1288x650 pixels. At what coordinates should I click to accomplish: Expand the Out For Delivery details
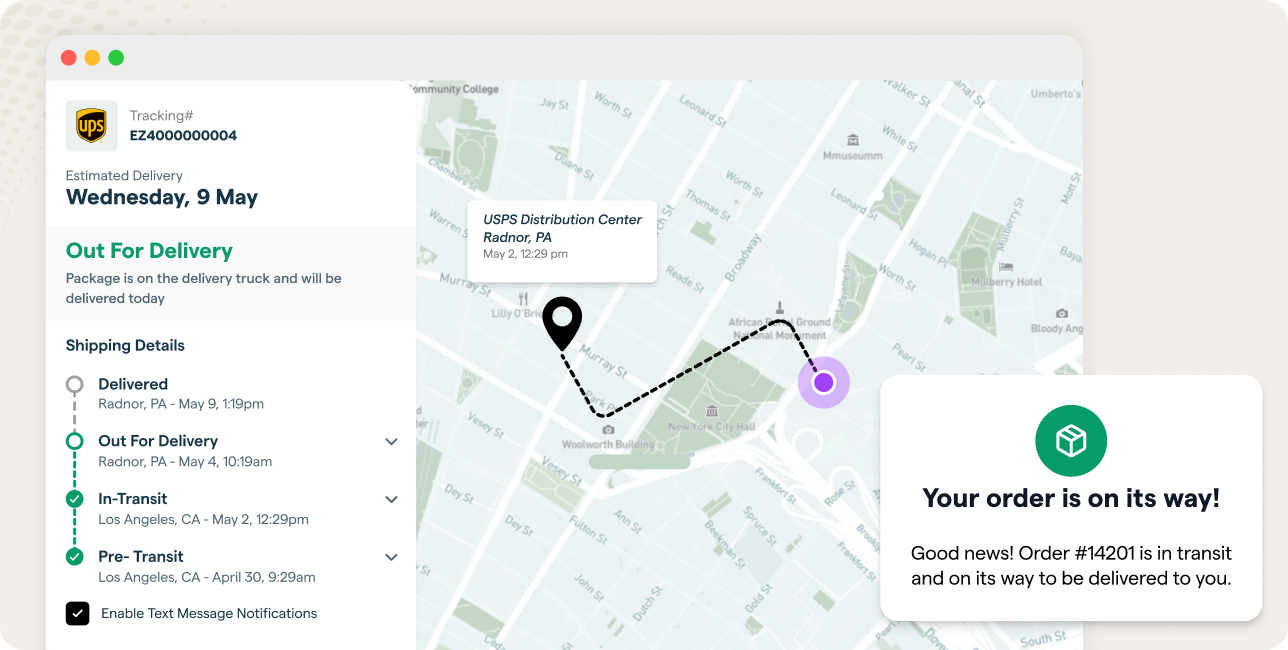click(x=391, y=442)
